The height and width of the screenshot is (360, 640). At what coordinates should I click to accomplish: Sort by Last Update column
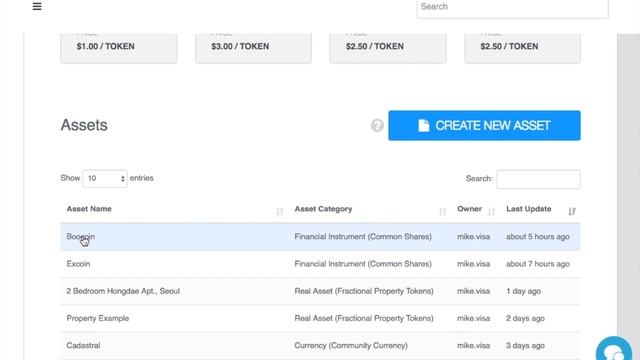click(x=540, y=209)
